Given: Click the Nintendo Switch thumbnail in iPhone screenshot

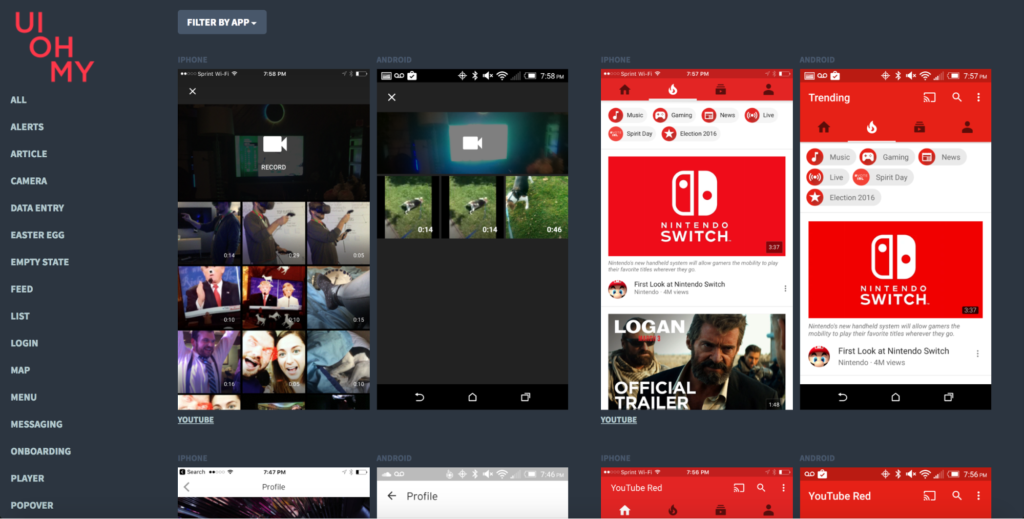Looking at the screenshot, I should point(696,205).
